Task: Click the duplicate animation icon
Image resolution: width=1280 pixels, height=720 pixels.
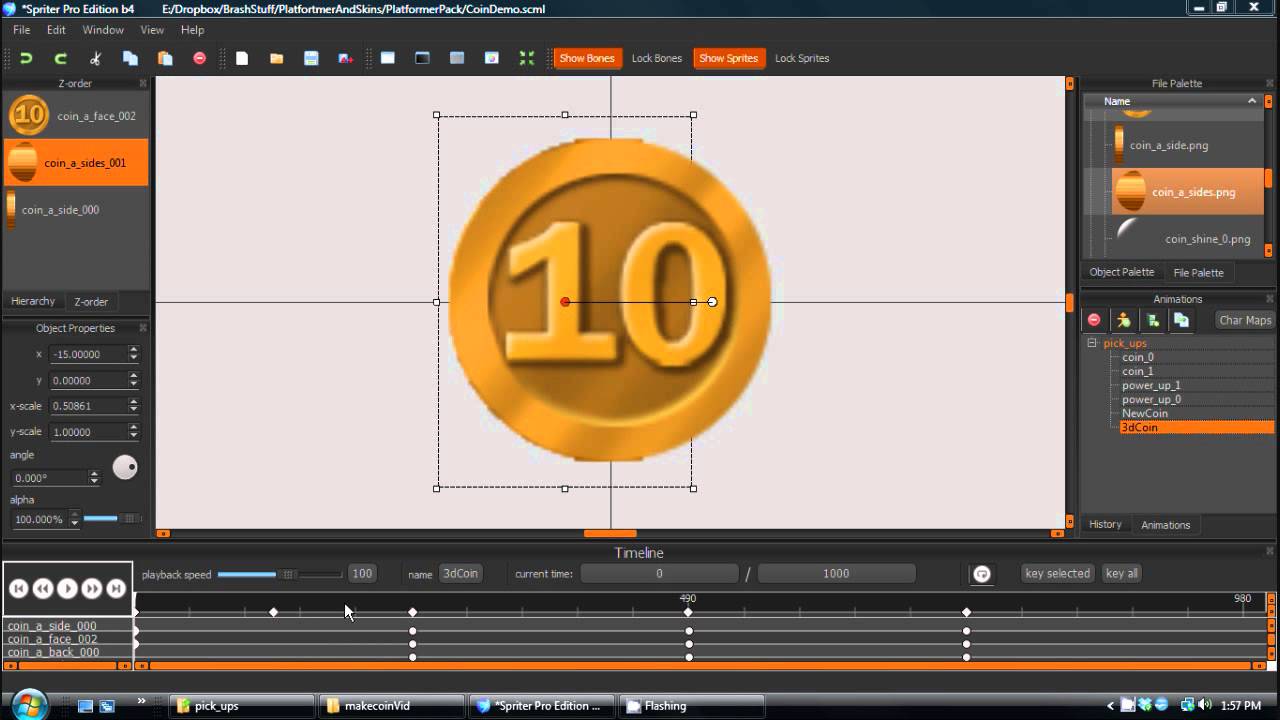Action: click(1181, 320)
